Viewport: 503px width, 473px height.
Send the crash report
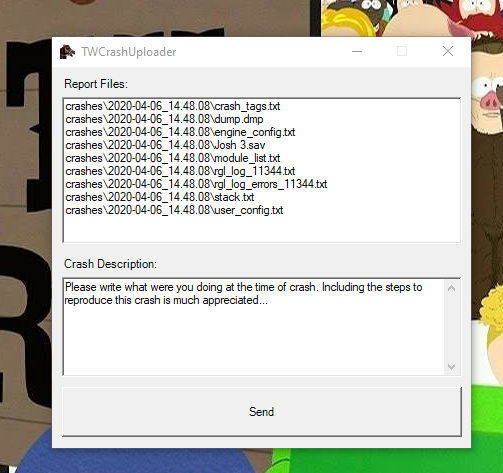pos(262,412)
